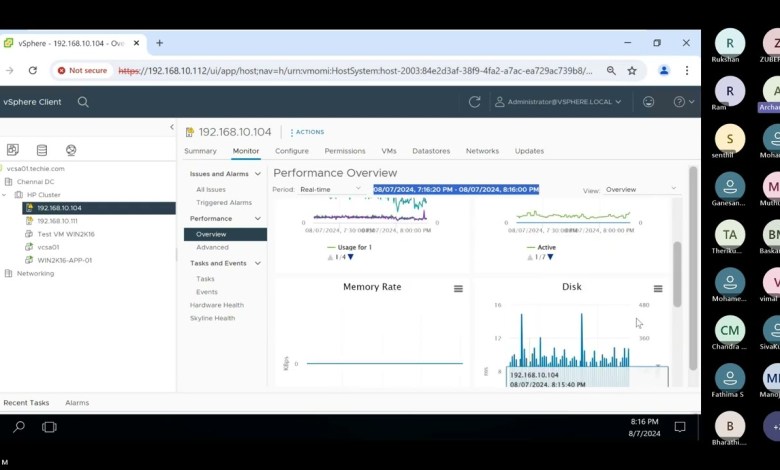Screen dimensions: 780x470
Task: Click the browser address bar URL
Action: coord(355,71)
